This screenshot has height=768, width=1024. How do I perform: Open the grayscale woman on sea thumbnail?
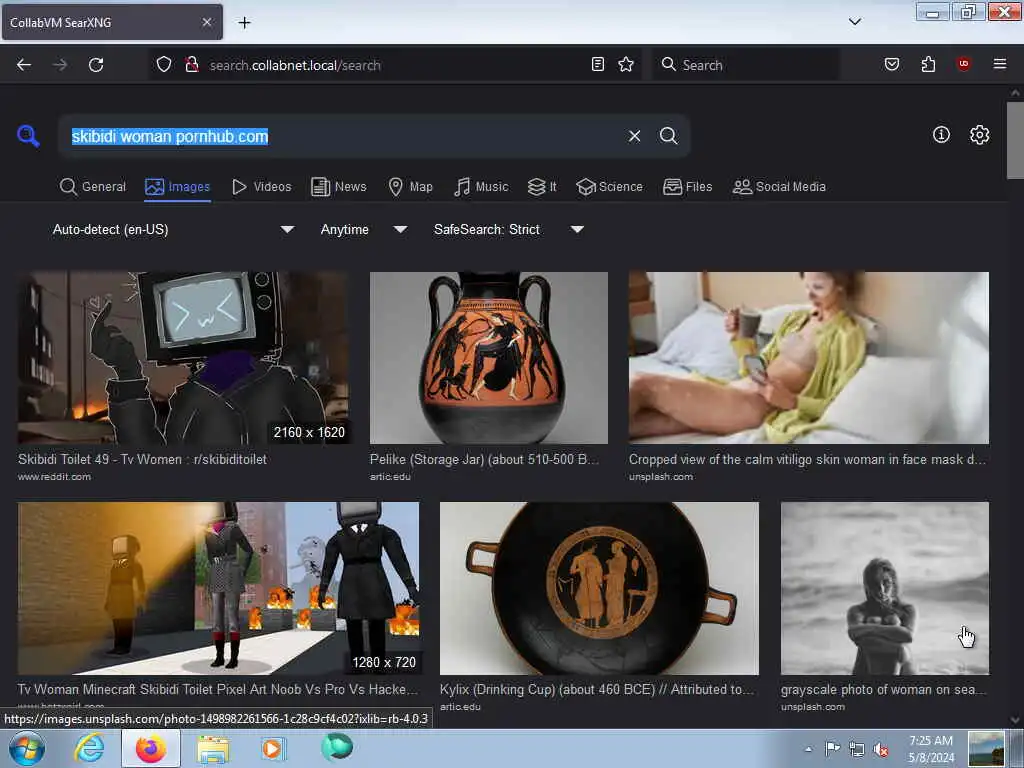(x=885, y=588)
